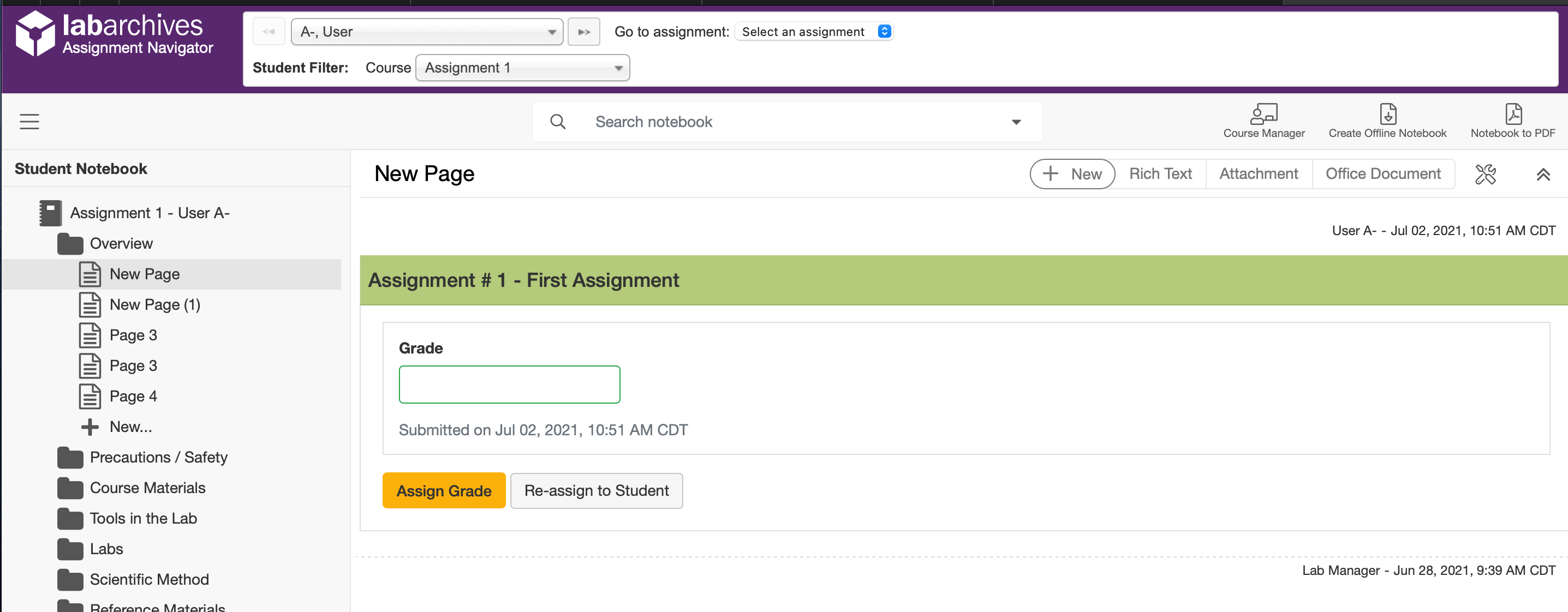Open Page 4 in notebook tree

click(x=133, y=397)
